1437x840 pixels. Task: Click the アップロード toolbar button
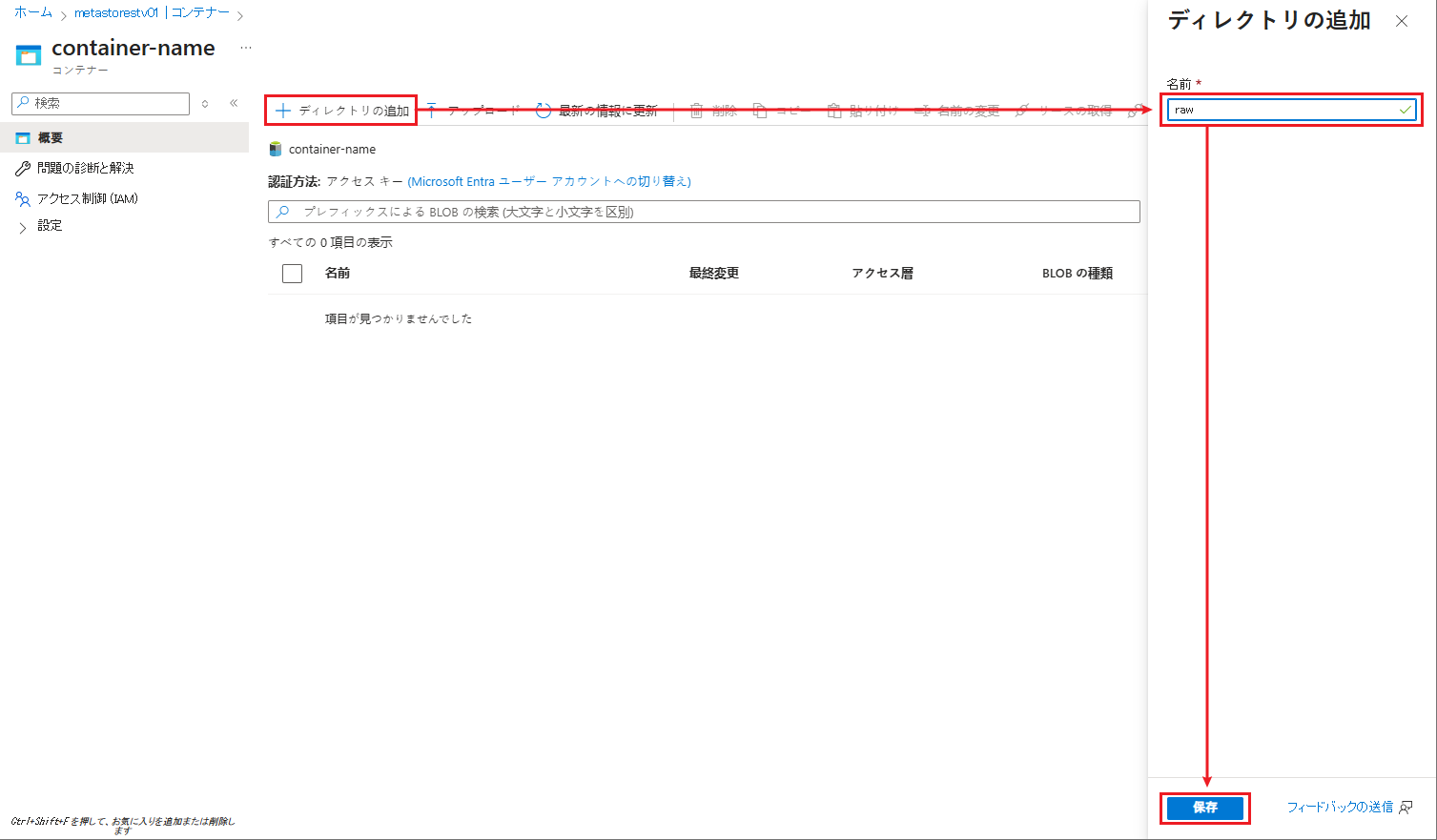point(473,111)
